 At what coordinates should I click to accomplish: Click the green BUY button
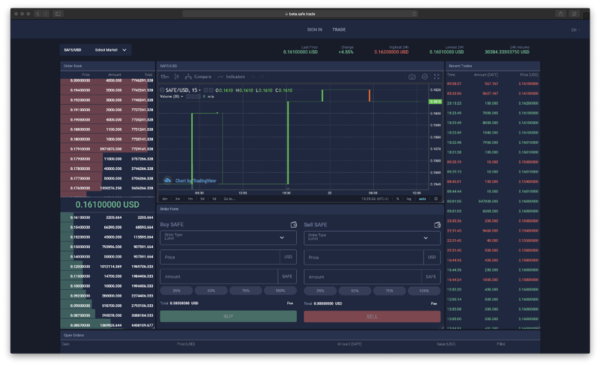(x=228, y=316)
